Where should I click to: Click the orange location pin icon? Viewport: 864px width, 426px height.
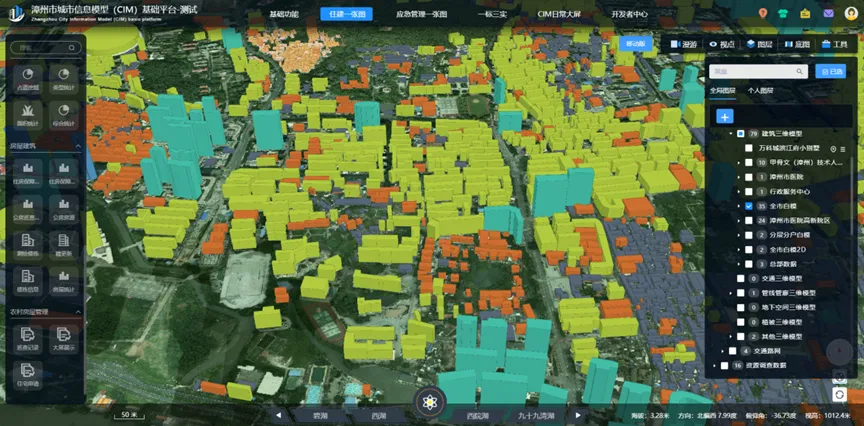click(x=763, y=13)
